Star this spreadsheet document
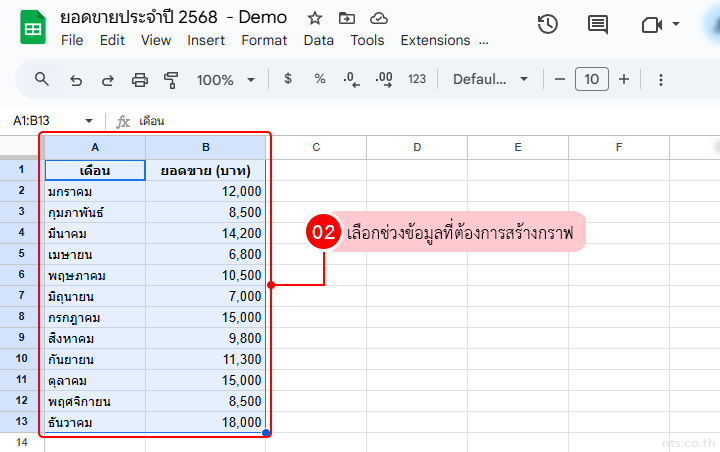Image resolution: width=720 pixels, height=452 pixels. pyautogui.click(x=315, y=18)
